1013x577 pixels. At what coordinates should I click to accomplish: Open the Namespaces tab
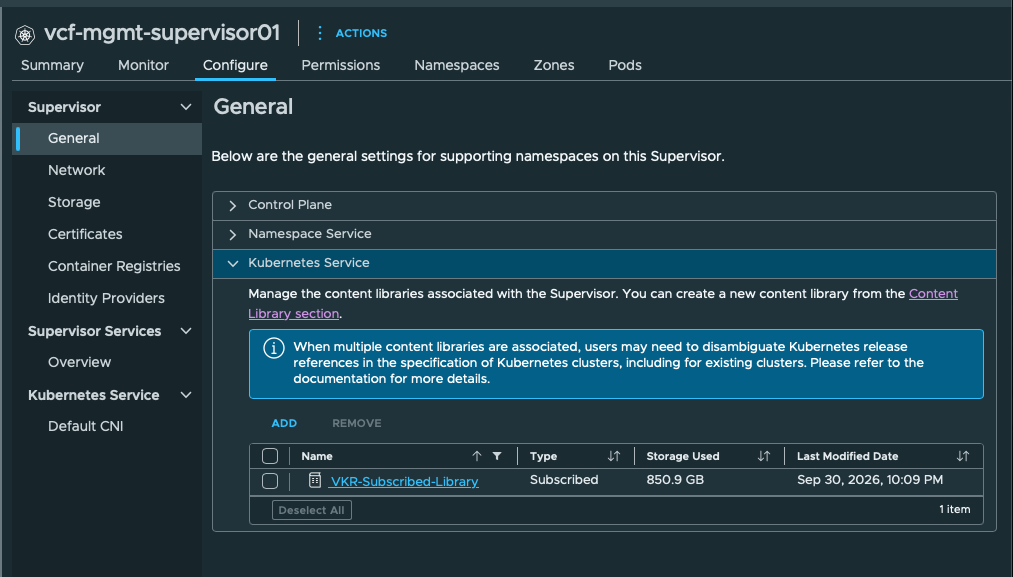tap(457, 65)
